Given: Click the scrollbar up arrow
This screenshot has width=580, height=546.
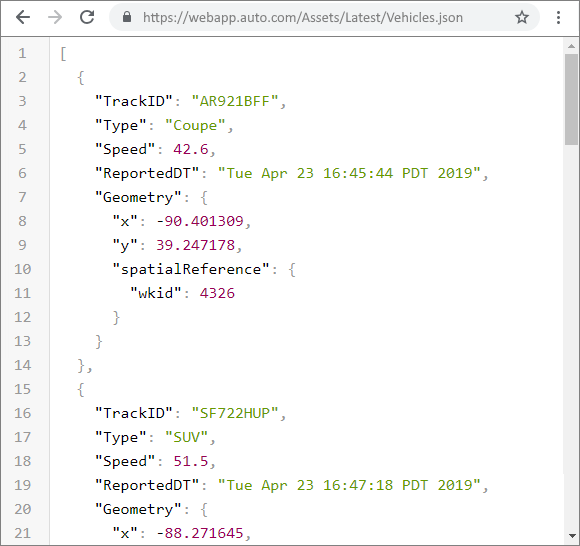Looking at the screenshot, I should click(571, 46).
